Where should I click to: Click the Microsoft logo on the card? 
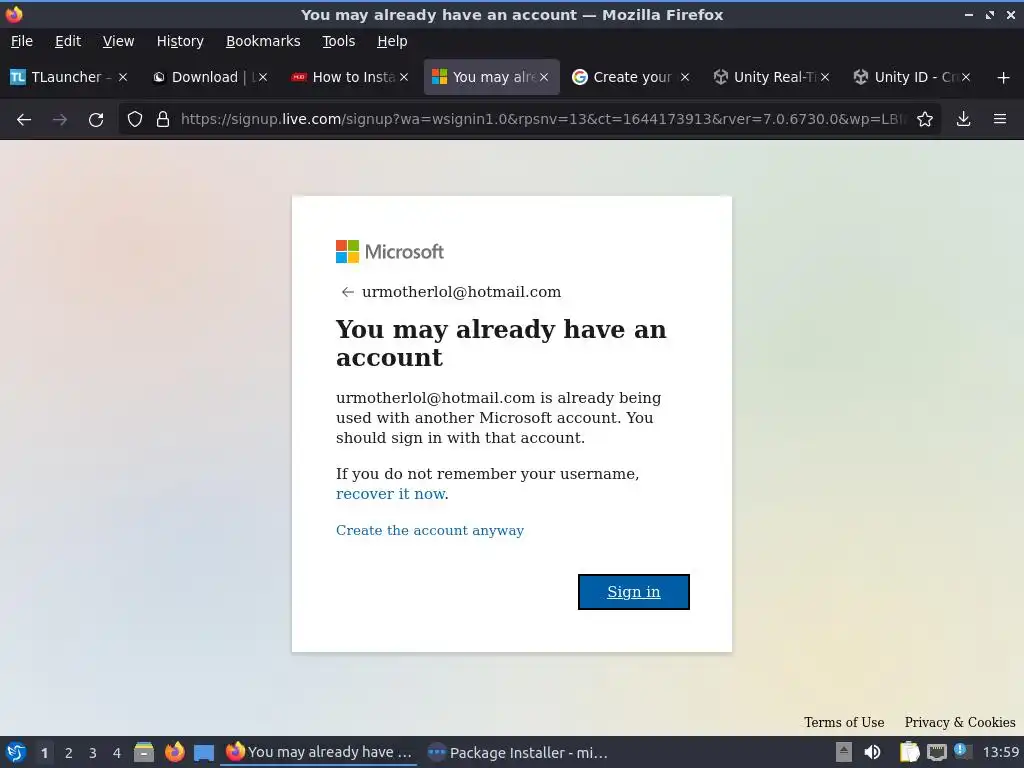pyautogui.click(x=390, y=251)
